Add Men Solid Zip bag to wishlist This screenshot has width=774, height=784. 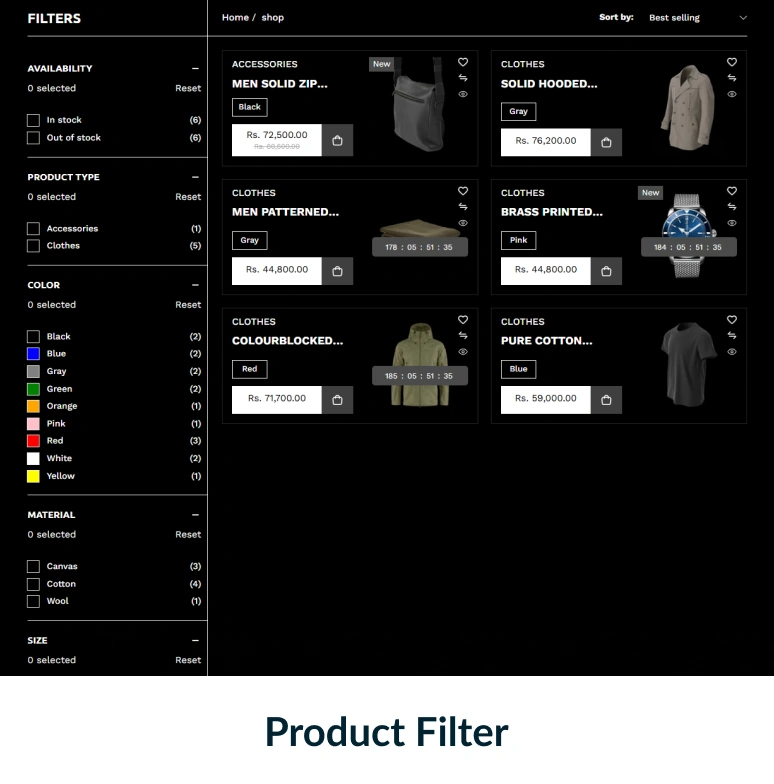coord(463,62)
